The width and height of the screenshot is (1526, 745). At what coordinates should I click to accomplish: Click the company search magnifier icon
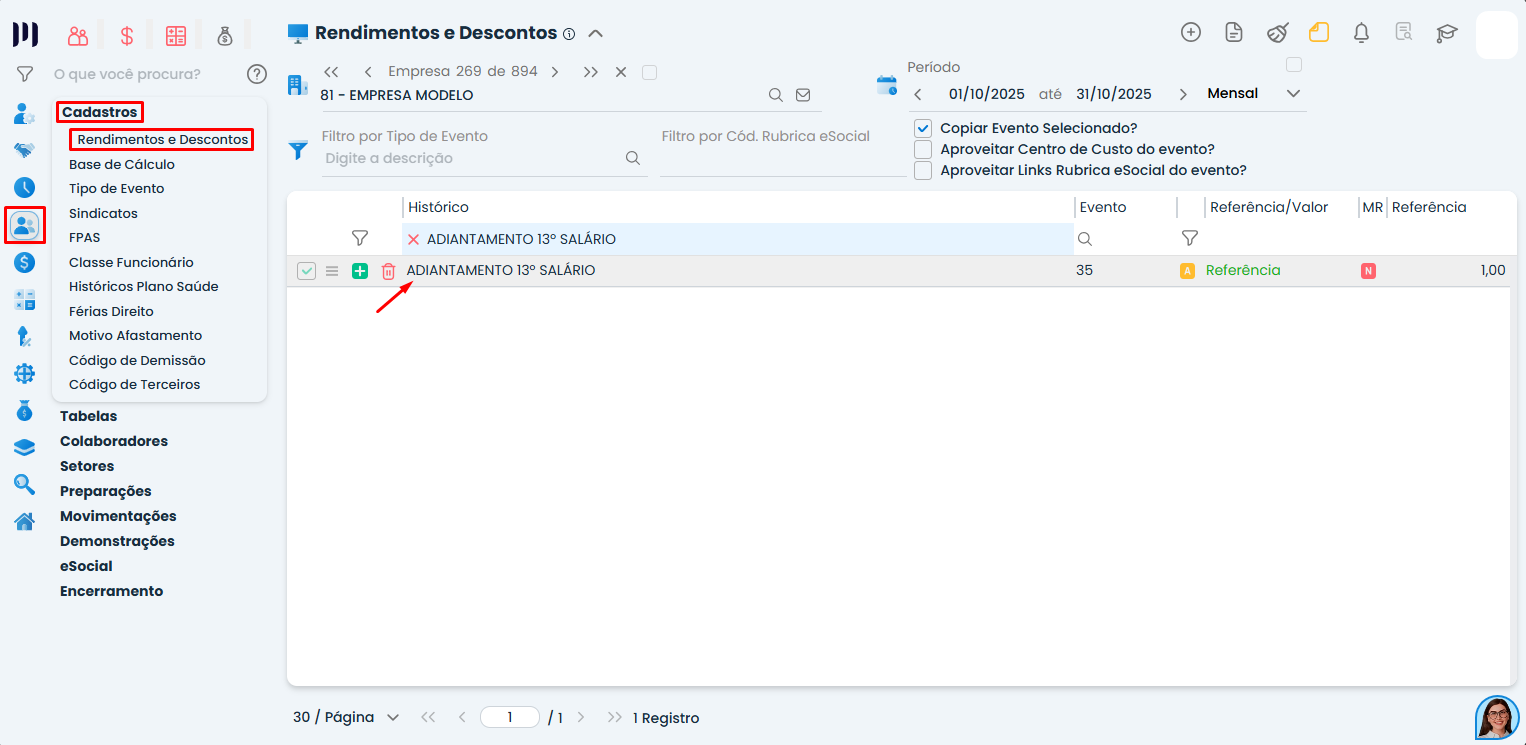775,95
